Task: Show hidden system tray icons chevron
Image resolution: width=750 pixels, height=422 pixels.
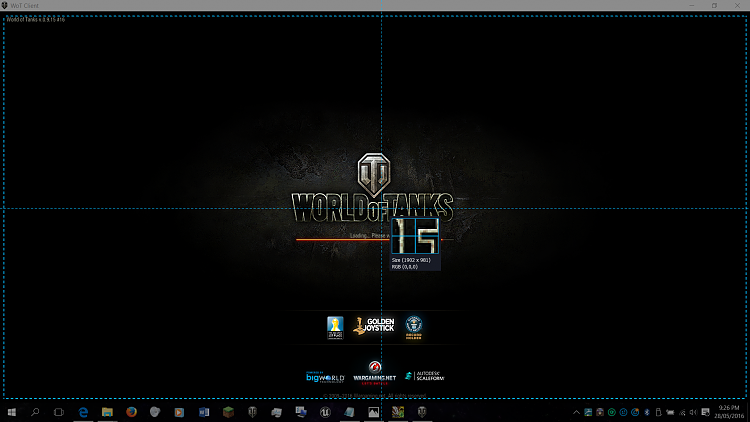Action: 576,412
